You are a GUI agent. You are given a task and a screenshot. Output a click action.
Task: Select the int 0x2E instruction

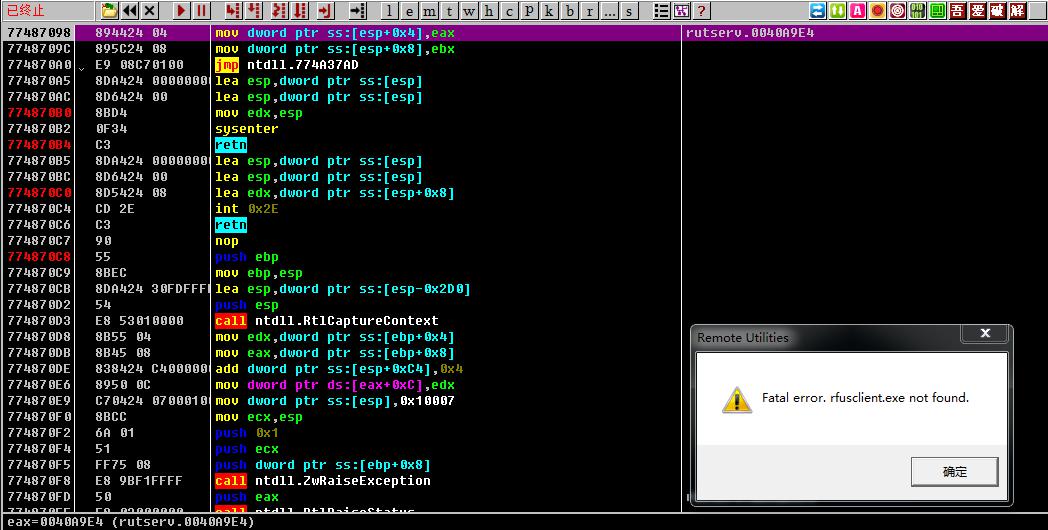point(247,209)
